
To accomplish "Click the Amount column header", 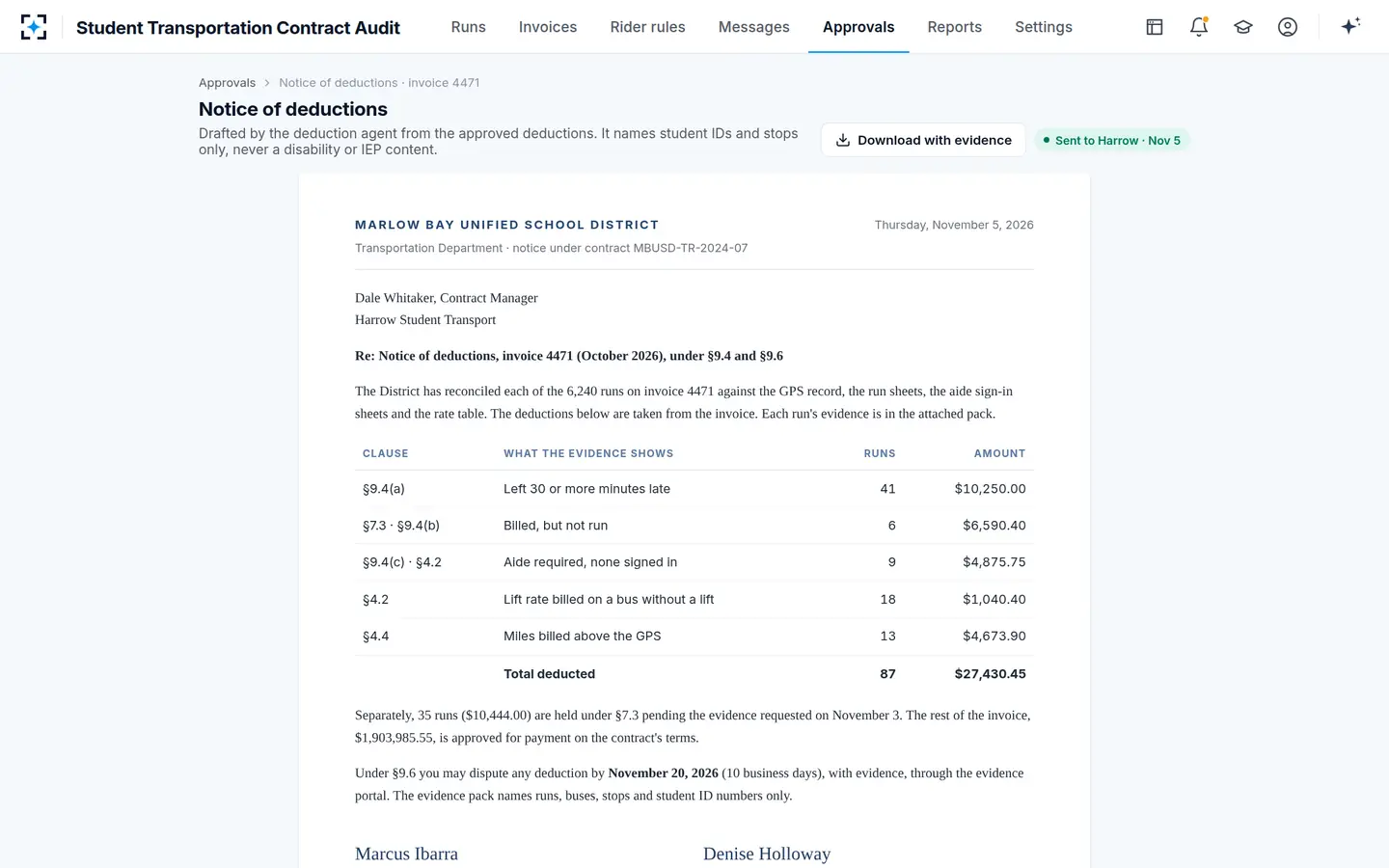I will pyautogui.click(x=999, y=453).
